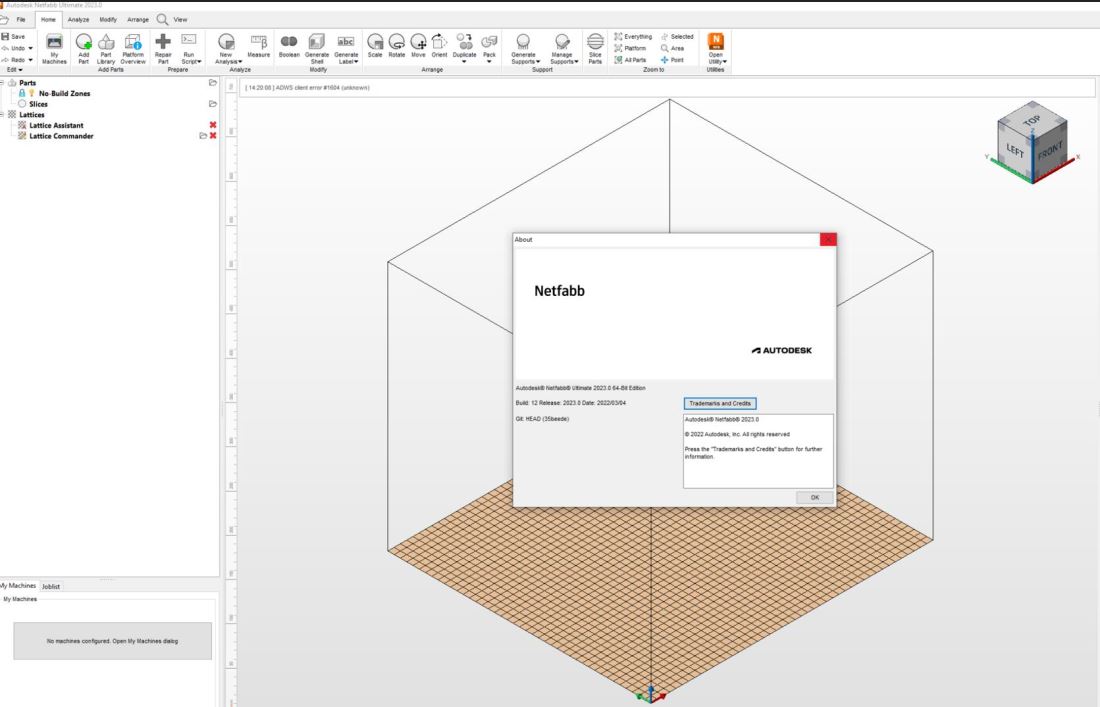Click the ADWS client error status message

307,88
